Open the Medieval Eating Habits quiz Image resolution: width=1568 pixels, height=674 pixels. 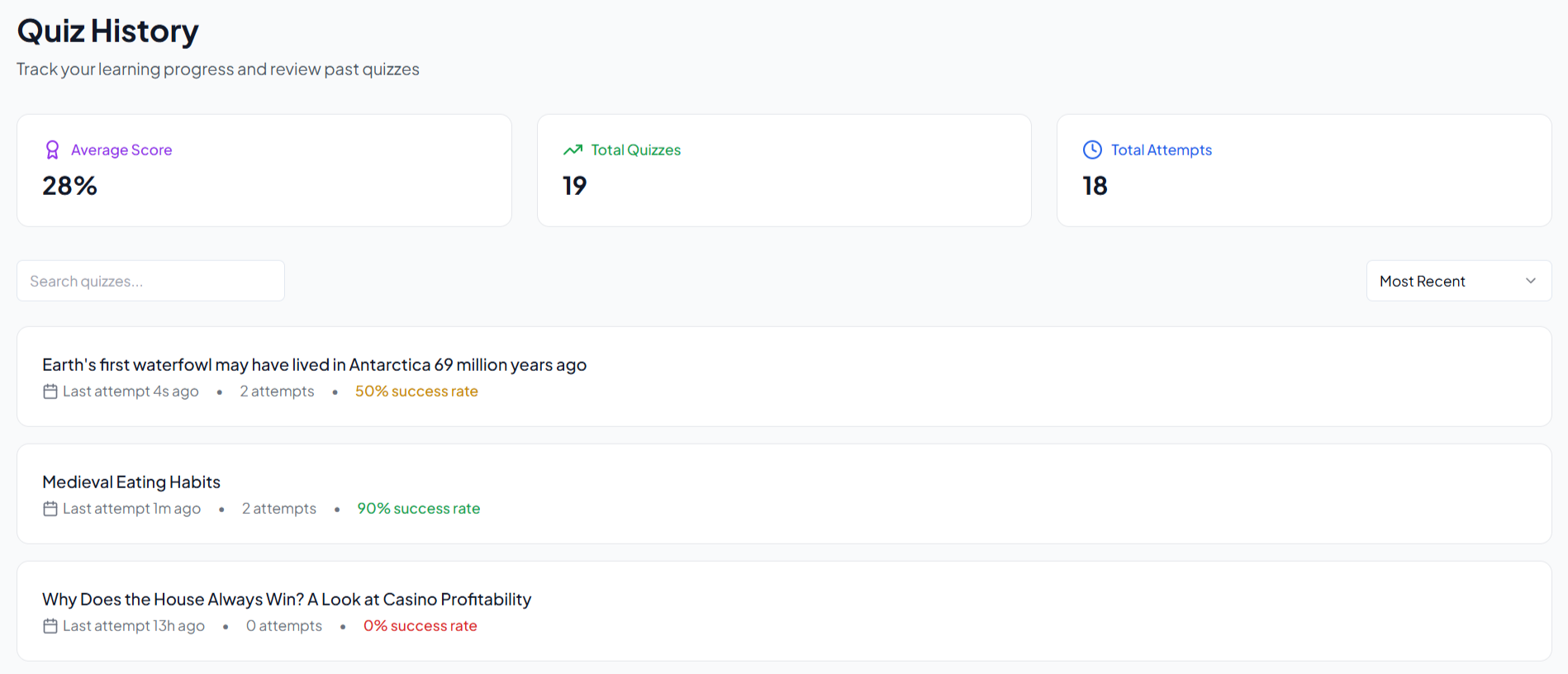(x=131, y=482)
